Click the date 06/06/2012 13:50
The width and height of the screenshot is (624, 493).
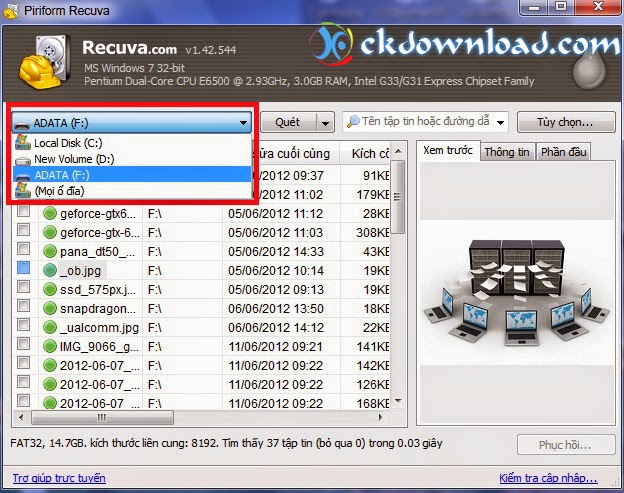[x=276, y=309]
